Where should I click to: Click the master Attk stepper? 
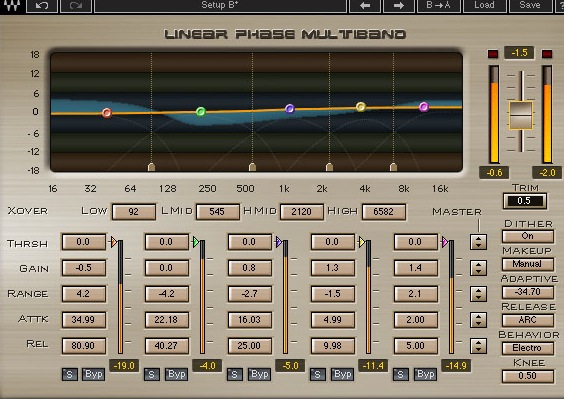pyautogui.click(x=478, y=319)
